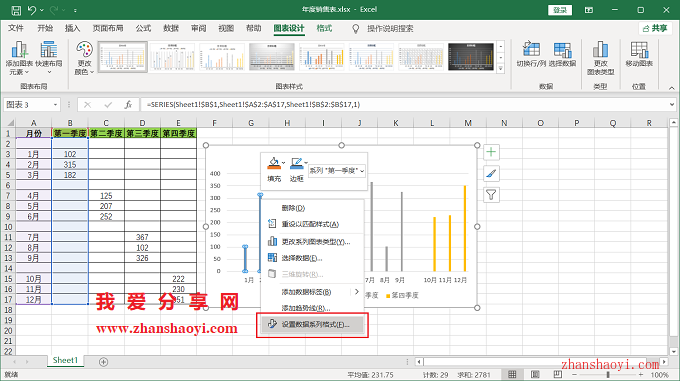Click the cancel X in formula bar
680x381 pixels.
click(88, 104)
